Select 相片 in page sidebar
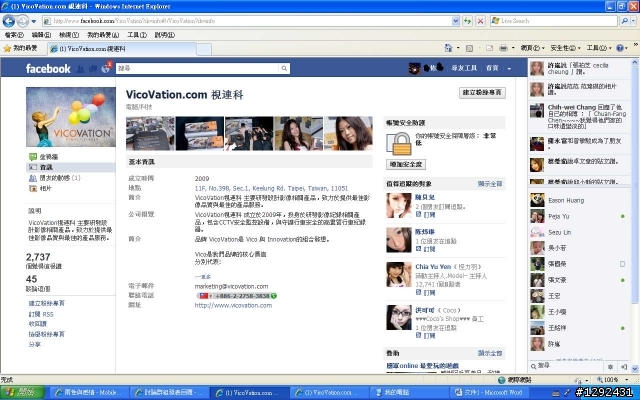Viewport: 640px width, 400px height. [x=40, y=189]
